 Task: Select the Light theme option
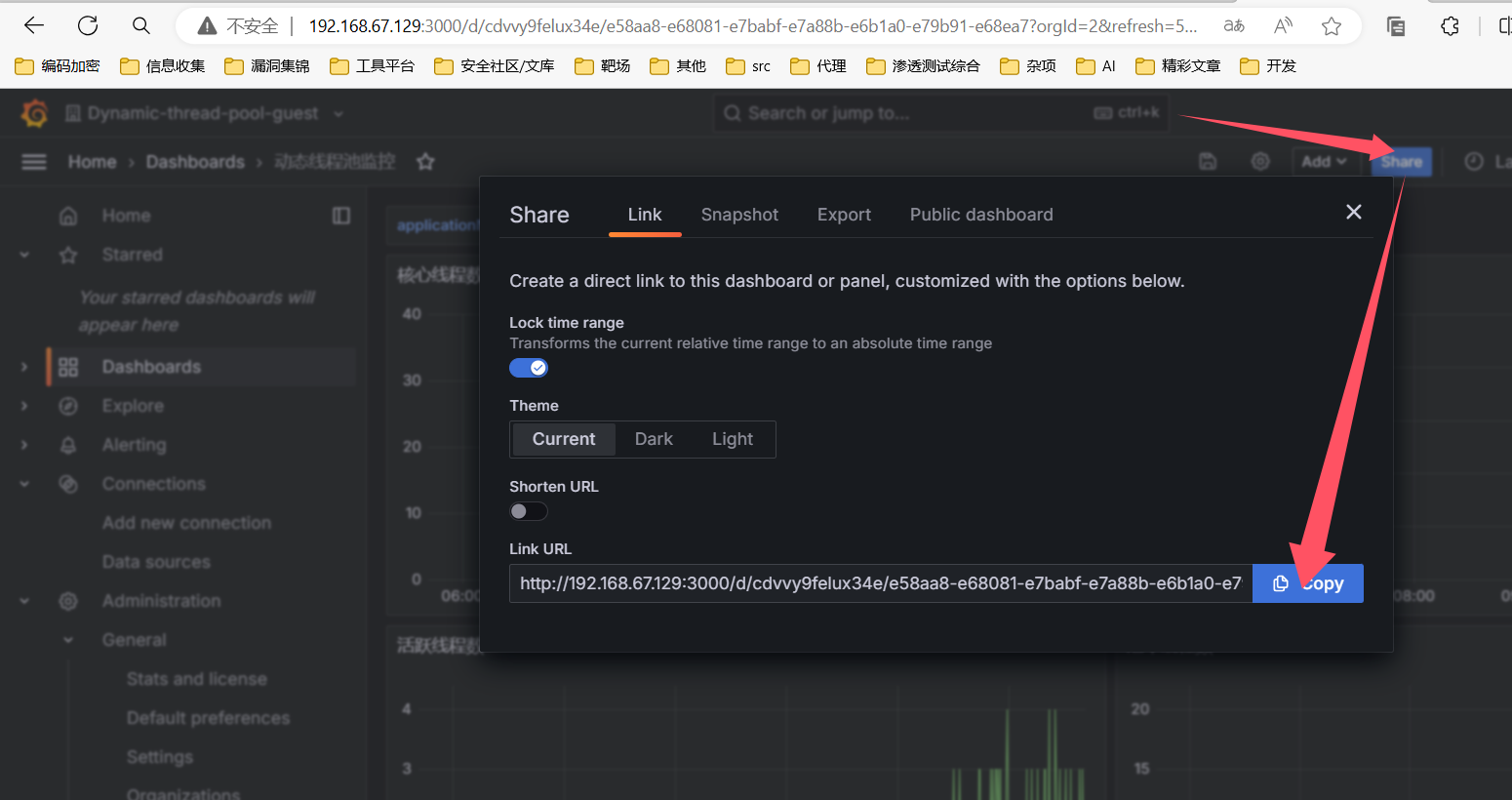[x=733, y=439]
